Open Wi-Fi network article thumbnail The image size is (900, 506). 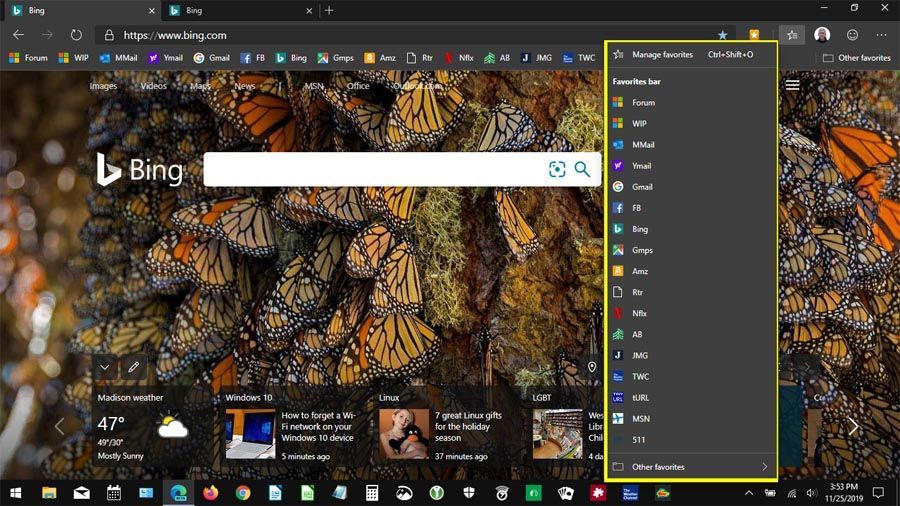tap(250, 433)
